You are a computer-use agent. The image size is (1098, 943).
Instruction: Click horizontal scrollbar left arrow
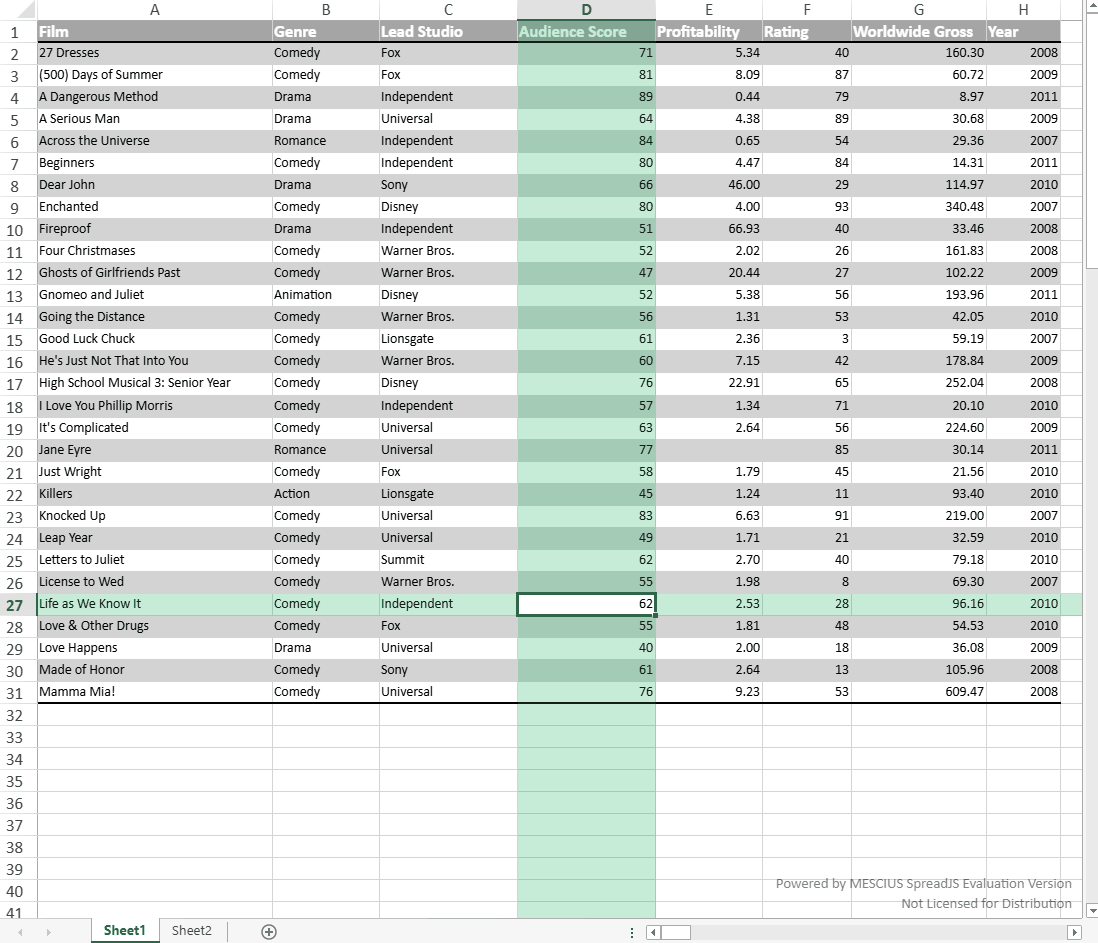(653, 932)
